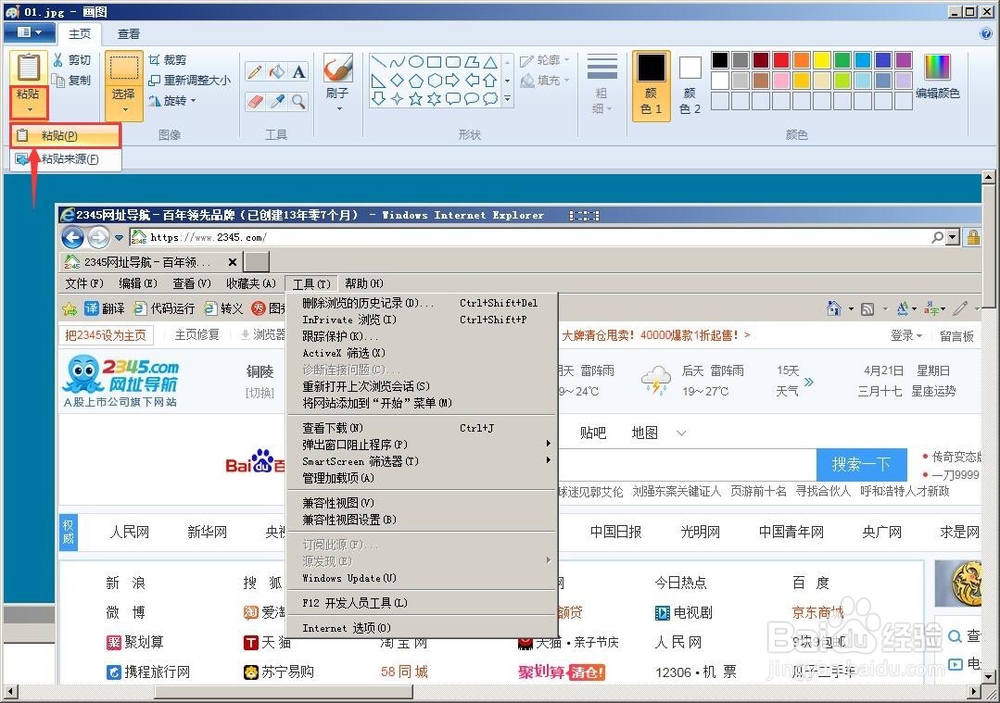
Task: Switch to the 查看 (View) ribbon tab
Action: [130, 33]
